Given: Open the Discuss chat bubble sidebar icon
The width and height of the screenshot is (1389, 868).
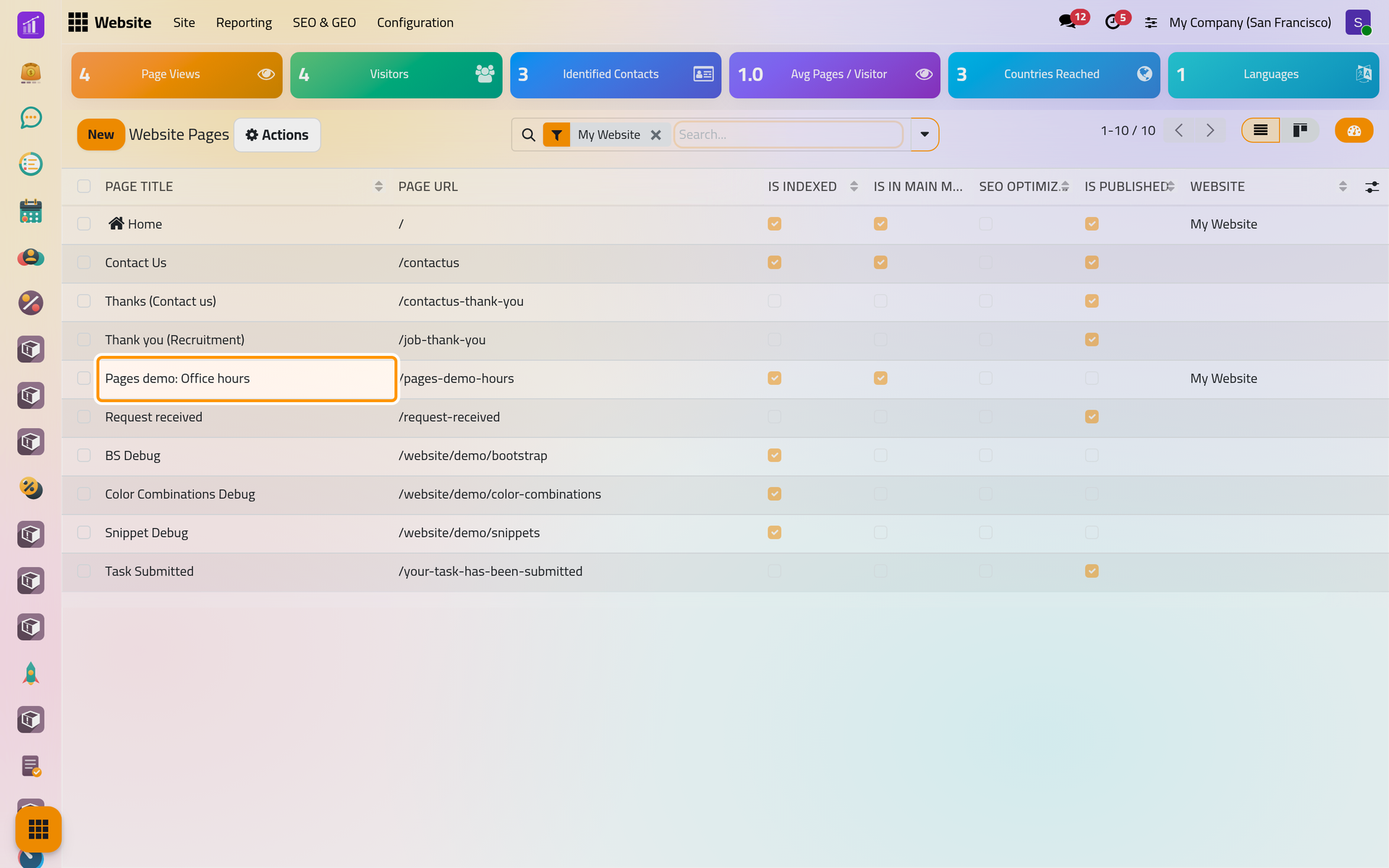Looking at the screenshot, I should [x=30, y=118].
